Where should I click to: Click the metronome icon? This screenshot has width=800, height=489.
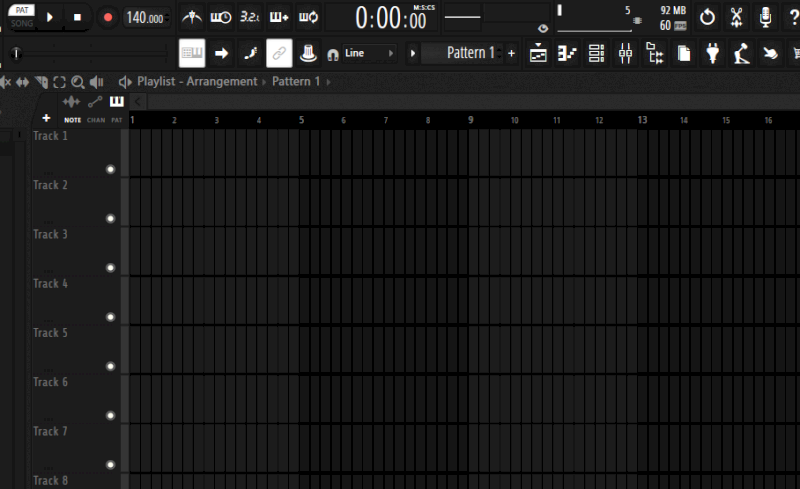(192, 17)
